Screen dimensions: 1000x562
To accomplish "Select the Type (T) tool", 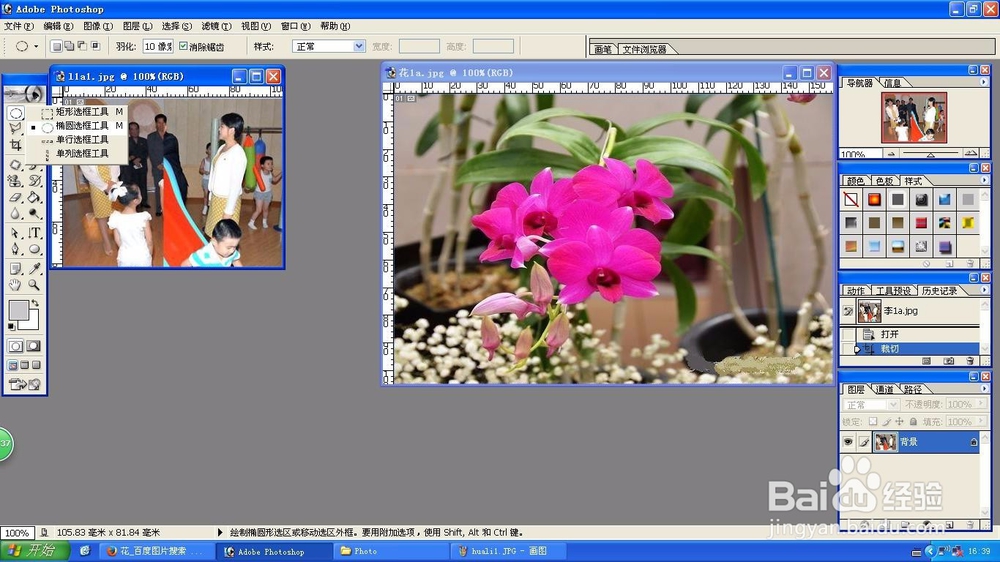I will tap(34, 233).
